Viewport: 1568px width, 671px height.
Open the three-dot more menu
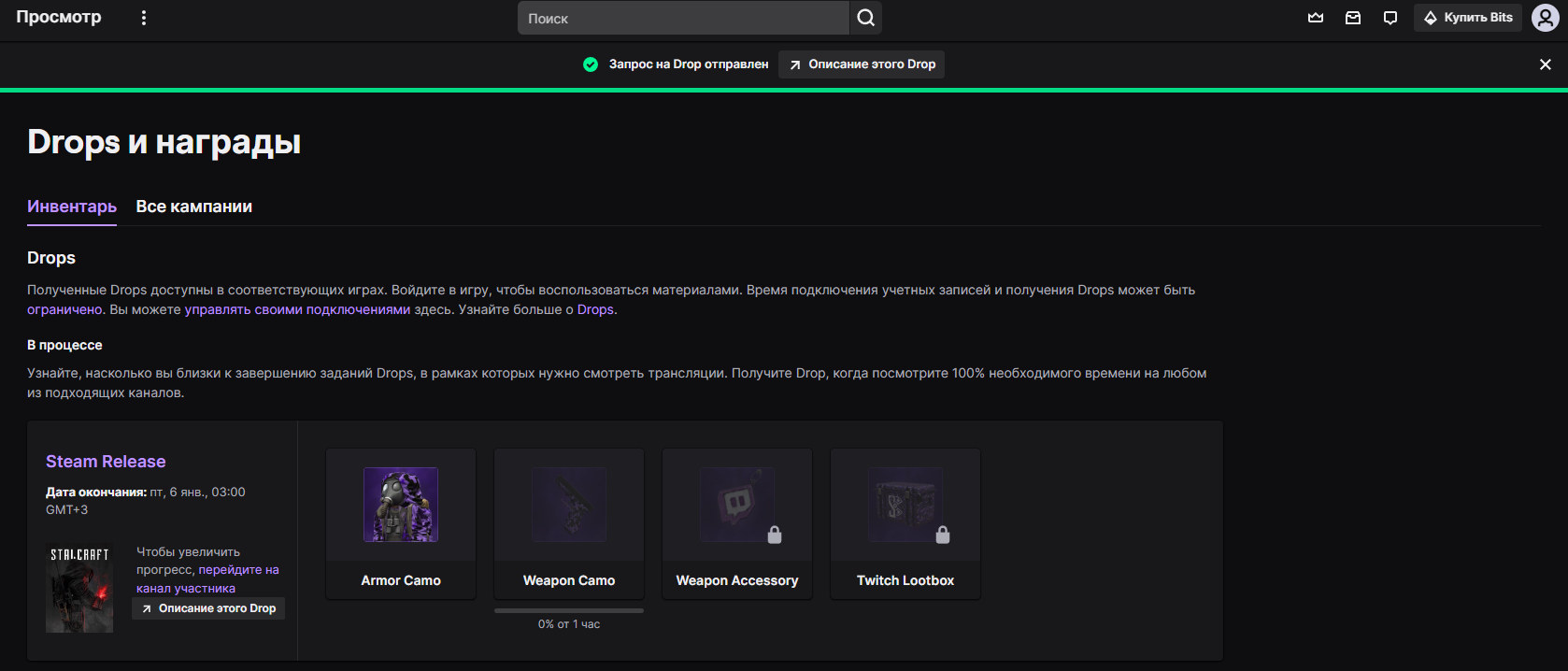coord(143,18)
